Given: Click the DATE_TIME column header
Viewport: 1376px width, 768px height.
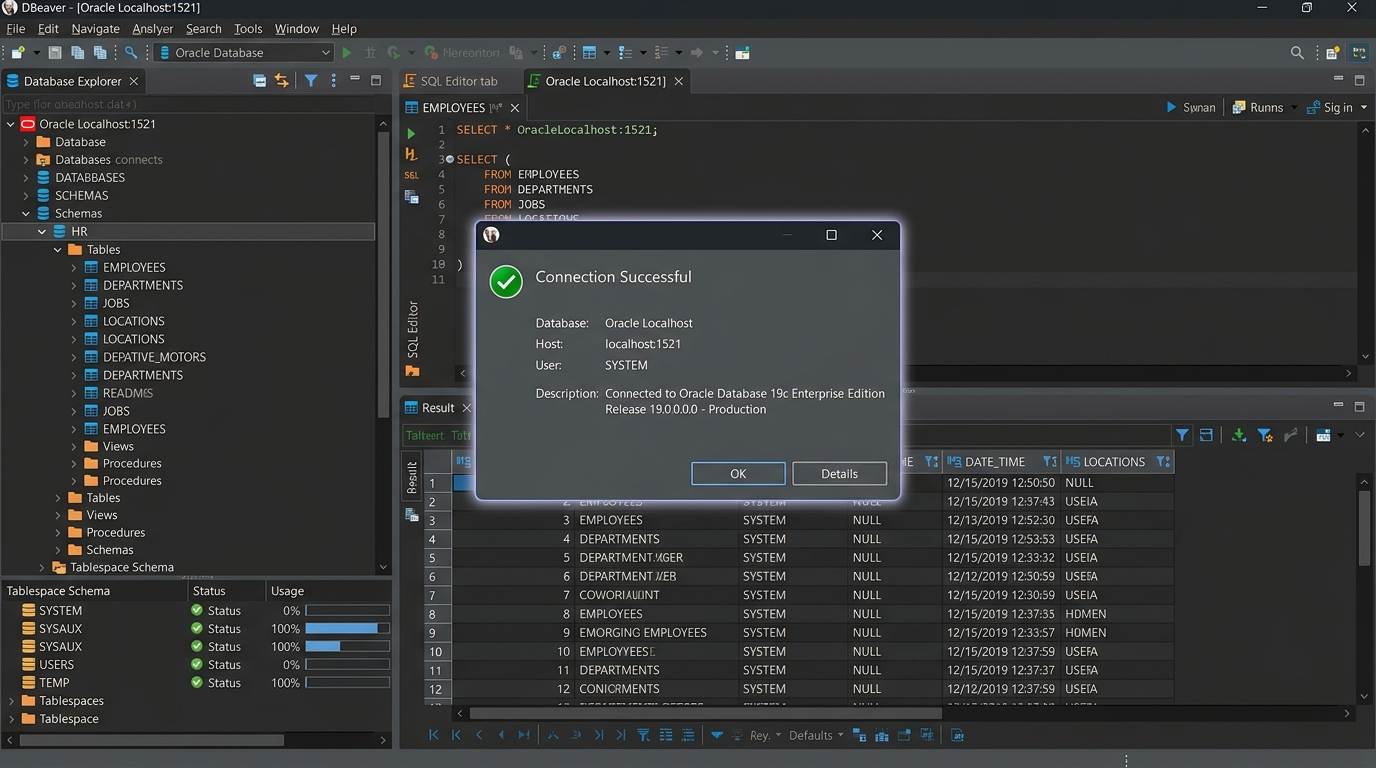Looking at the screenshot, I should [x=1001, y=462].
